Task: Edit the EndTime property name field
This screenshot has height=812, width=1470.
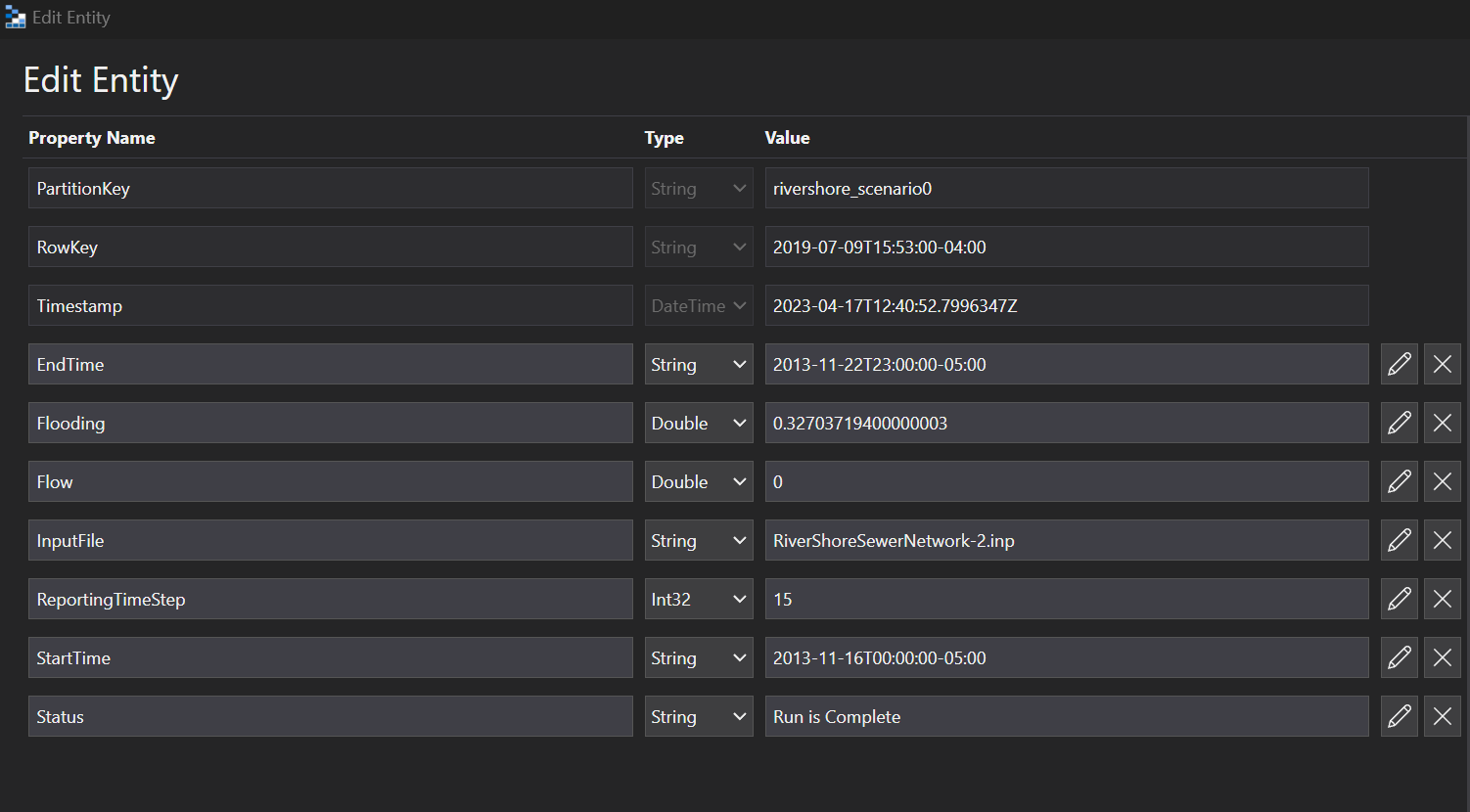Action: [331, 364]
